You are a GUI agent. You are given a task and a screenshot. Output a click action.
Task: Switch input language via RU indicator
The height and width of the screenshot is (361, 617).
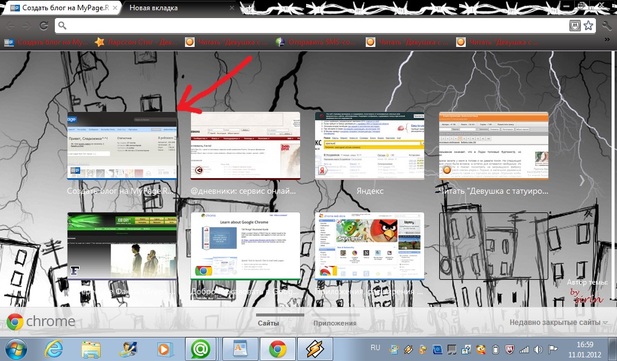[375, 348]
